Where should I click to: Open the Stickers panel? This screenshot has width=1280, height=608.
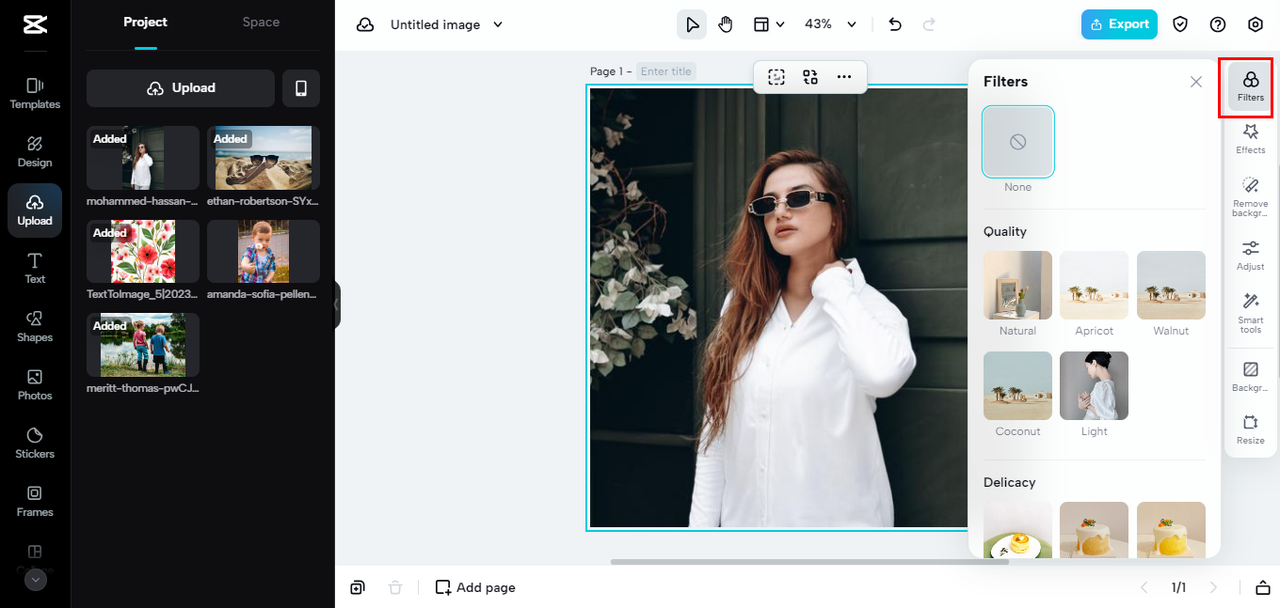[35, 442]
